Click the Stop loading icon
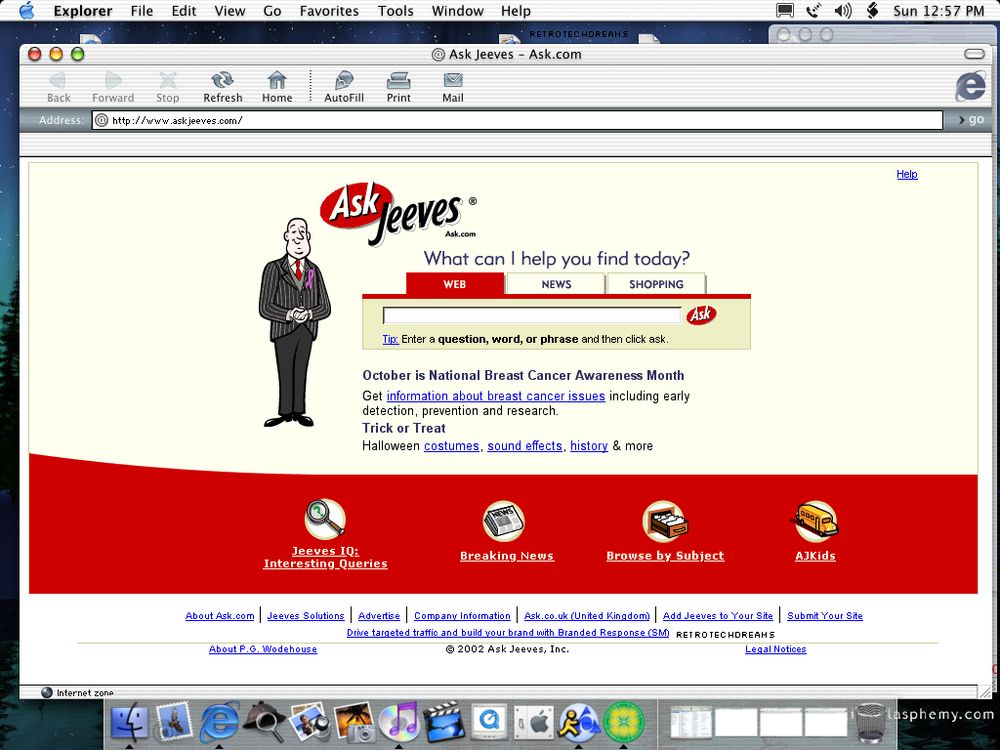Screen dimensions: 1000x750 point(168,80)
